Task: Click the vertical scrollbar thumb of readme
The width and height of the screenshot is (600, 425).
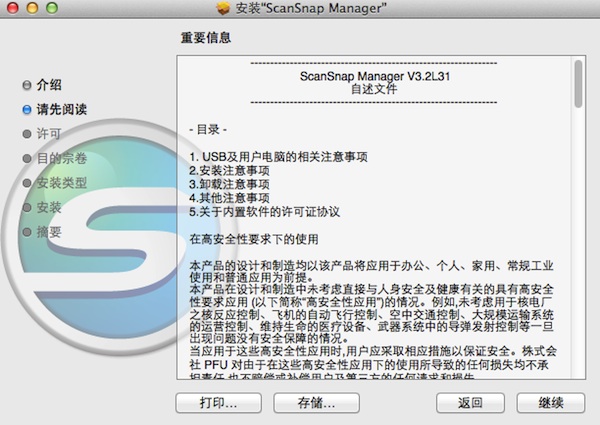Action: pyautogui.click(x=578, y=83)
